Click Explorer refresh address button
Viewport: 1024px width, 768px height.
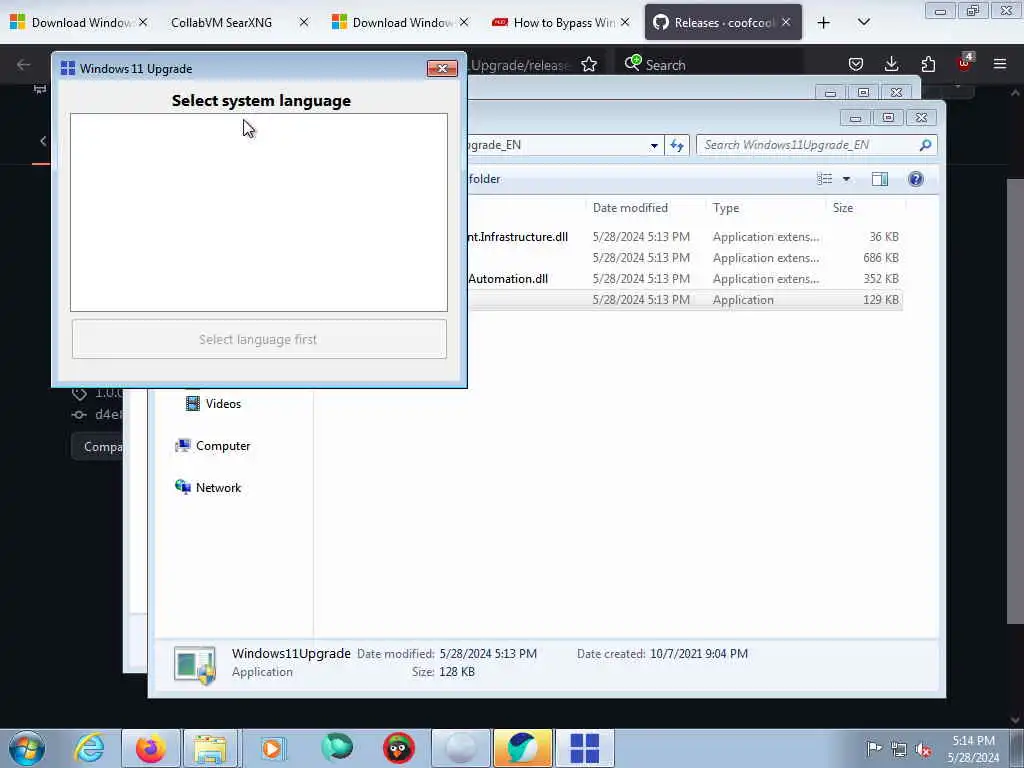pos(677,145)
